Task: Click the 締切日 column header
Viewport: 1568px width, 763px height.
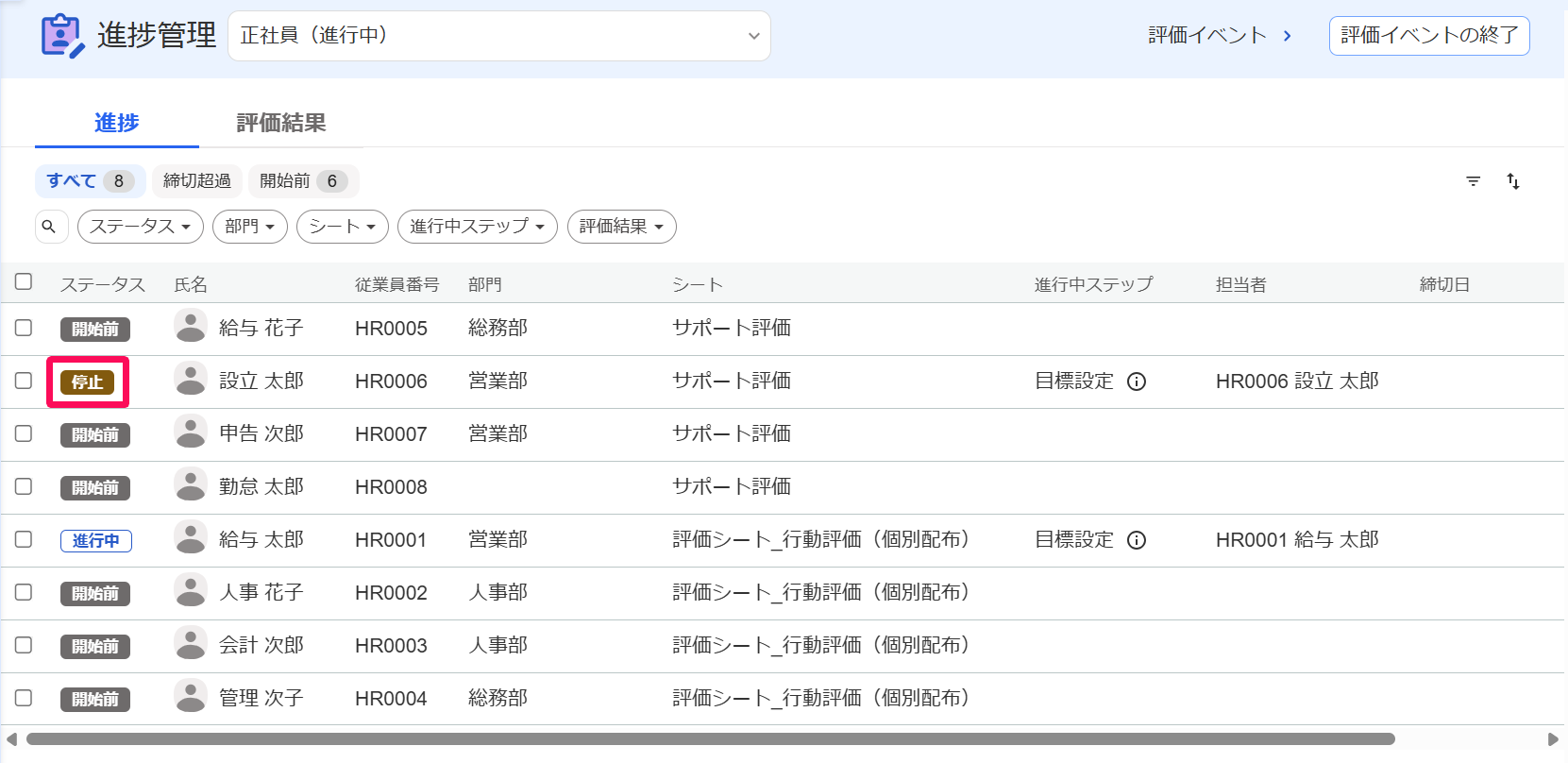Action: click(x=1444, y=284)
